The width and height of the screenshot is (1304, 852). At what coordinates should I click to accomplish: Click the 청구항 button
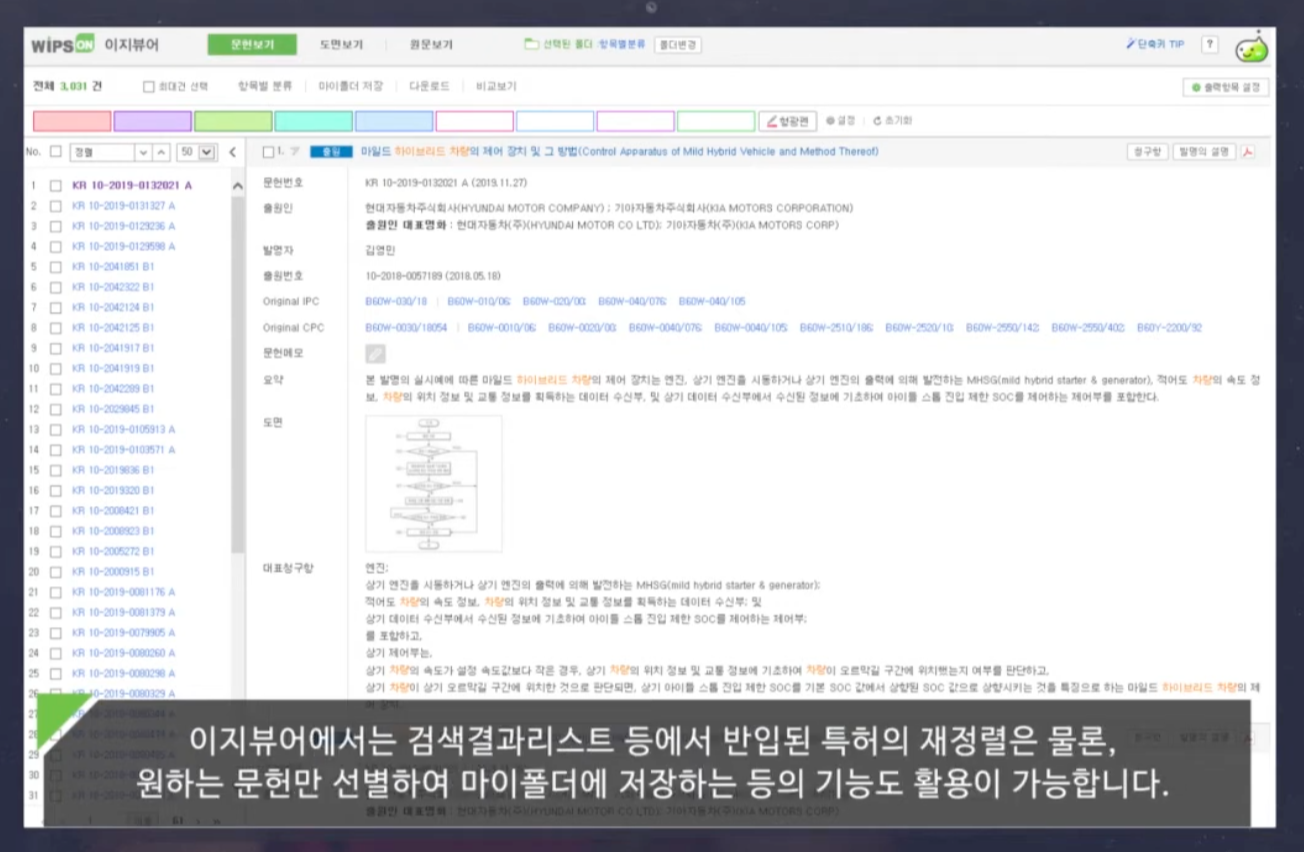[x=1147, y=152]
